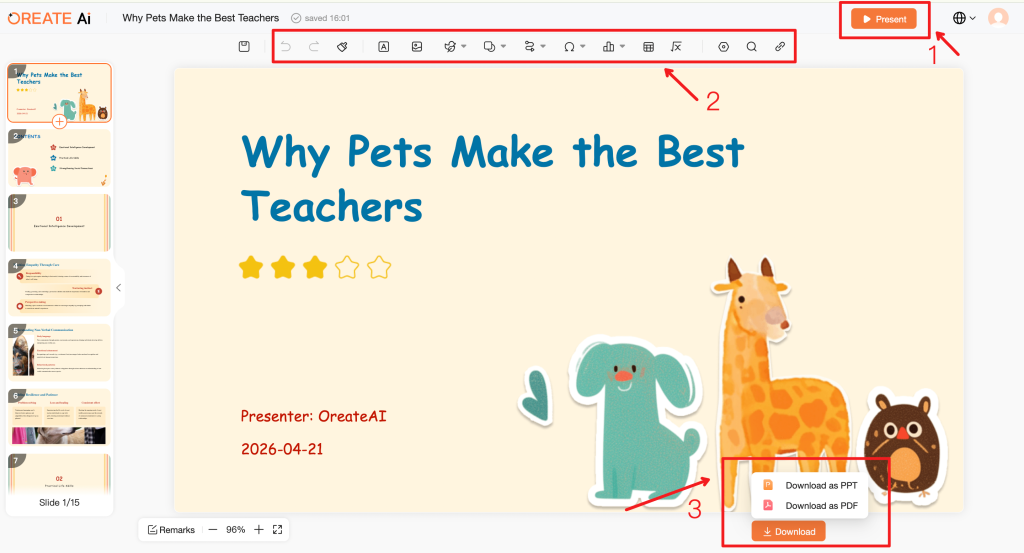Choose Download as PPT
Image resolution: width=1024 pixels, height=553 pixels.
810,485
